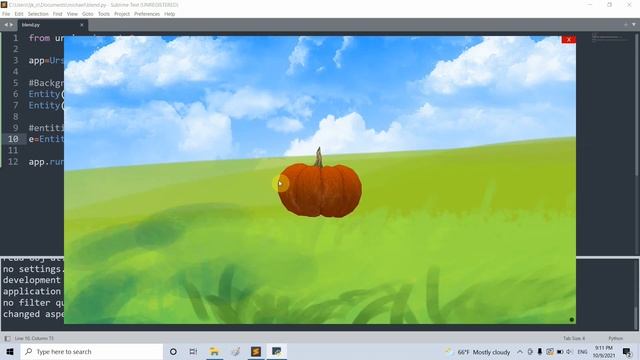Add a new tab with plus icon
640x360 pixels.
tap(626, 24)
